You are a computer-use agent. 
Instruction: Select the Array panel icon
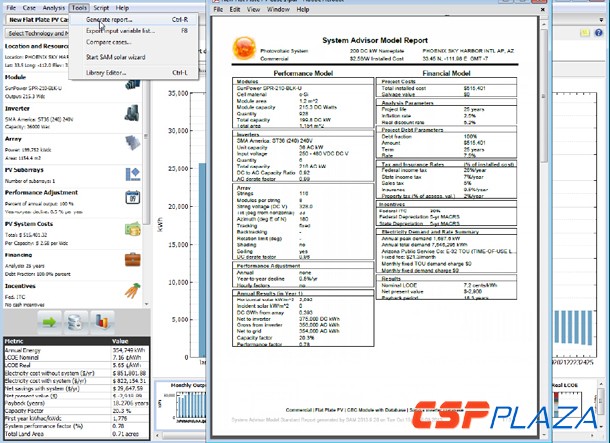(x=133, y=141)
